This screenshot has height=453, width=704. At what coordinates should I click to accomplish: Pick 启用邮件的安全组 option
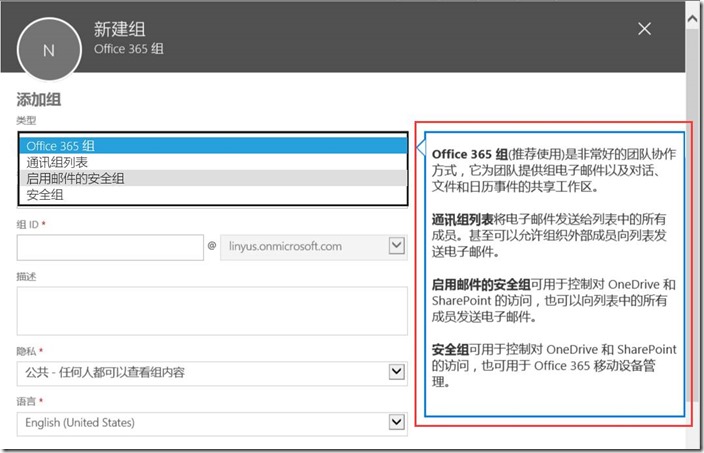(x=213, y=178)
